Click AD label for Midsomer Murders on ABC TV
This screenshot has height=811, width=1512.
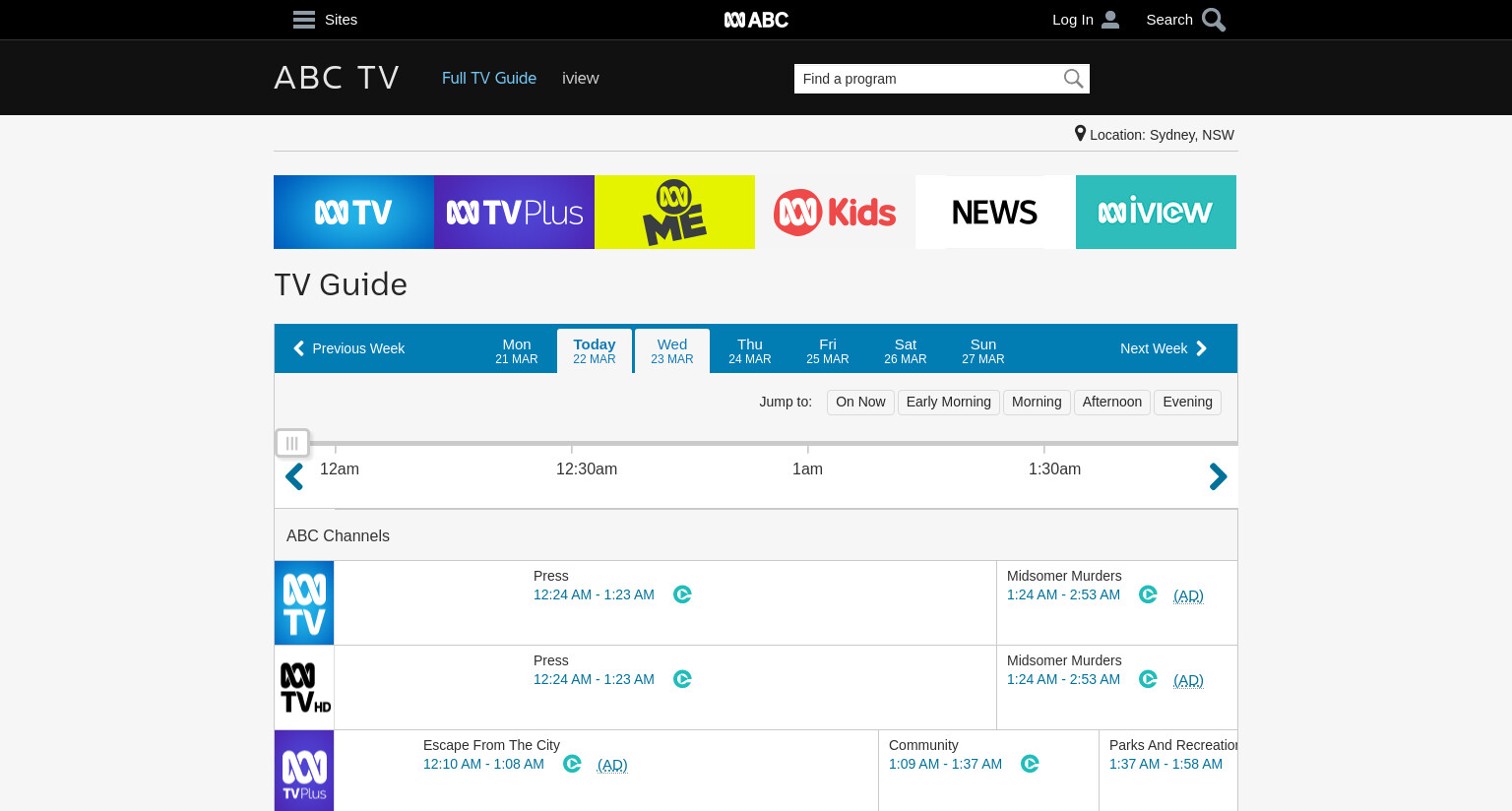(1188, 595)
